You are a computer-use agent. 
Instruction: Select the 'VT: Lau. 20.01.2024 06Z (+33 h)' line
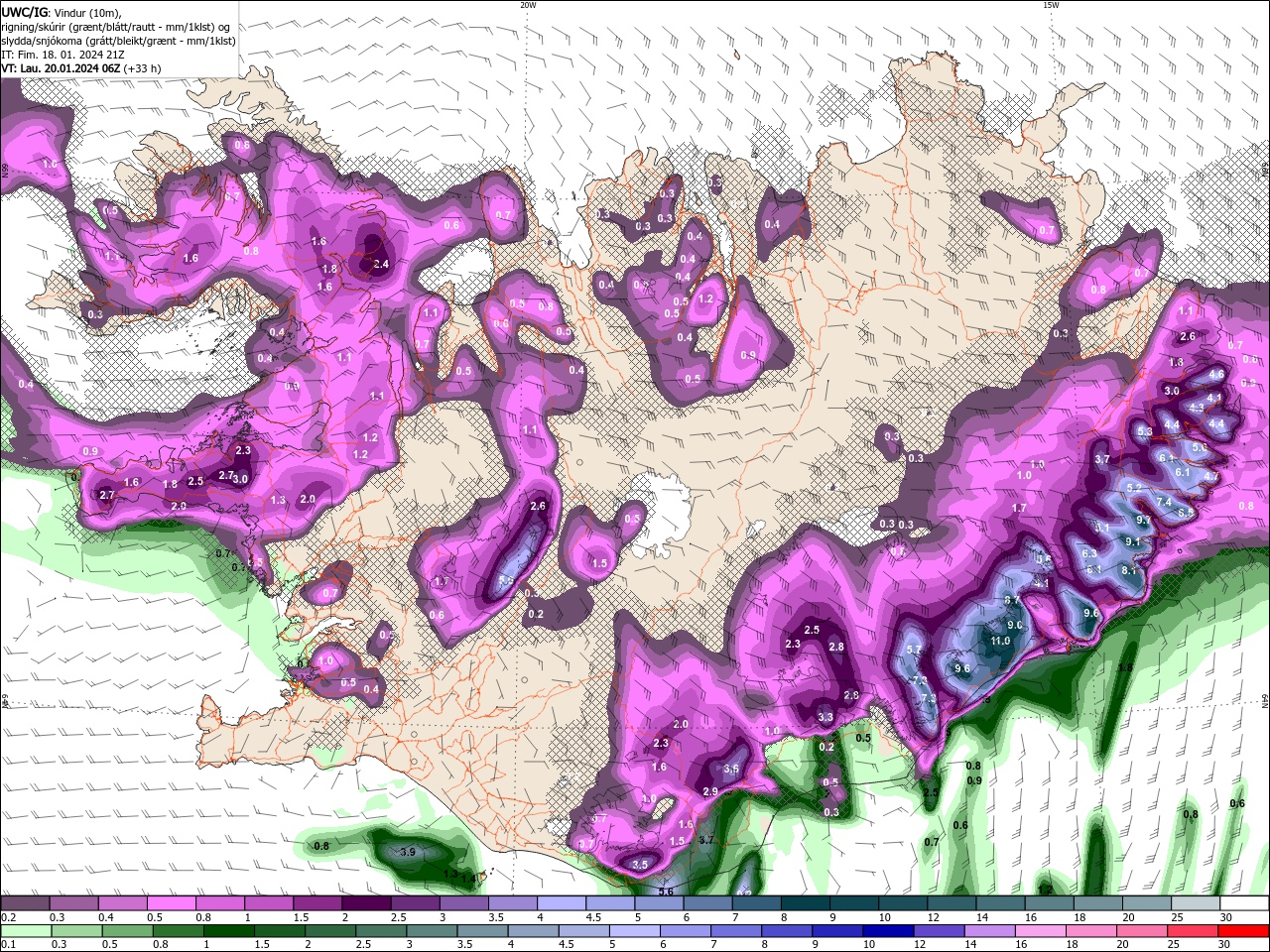[x=81, y=68]
